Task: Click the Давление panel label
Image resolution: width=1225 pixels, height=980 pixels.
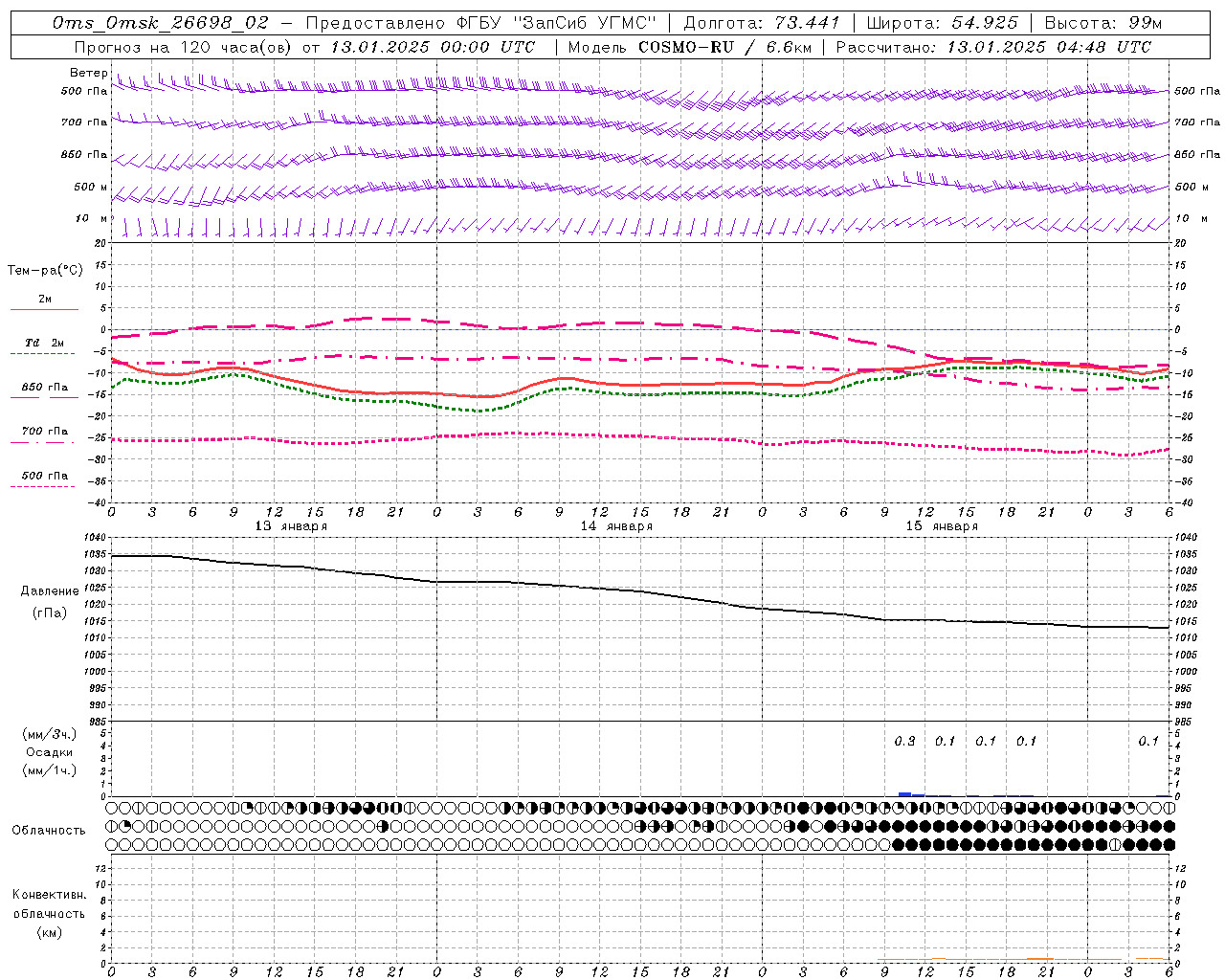Action: pos(50,591)
